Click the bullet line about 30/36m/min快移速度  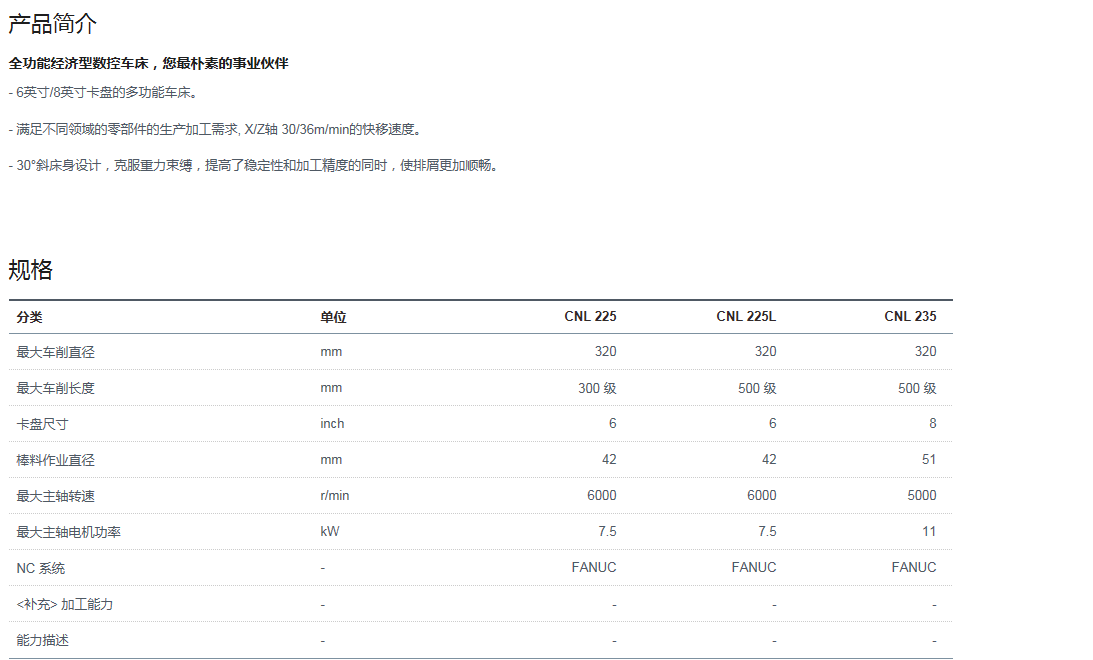[x=216, y=130]
